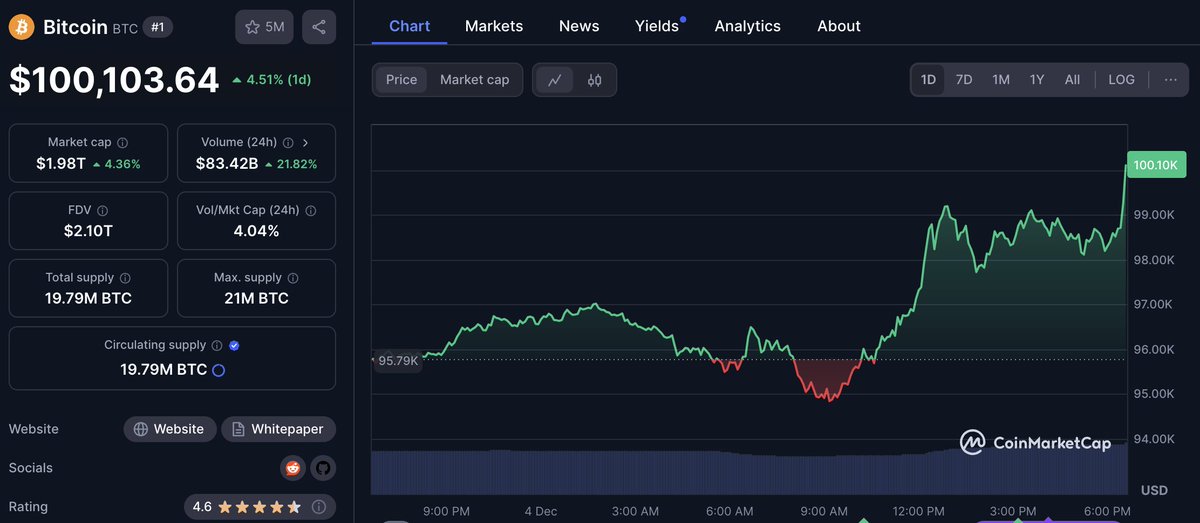Show Circulating supply info icon
This screenshot has width=1200, height=523.
click(x=216, y=345)
